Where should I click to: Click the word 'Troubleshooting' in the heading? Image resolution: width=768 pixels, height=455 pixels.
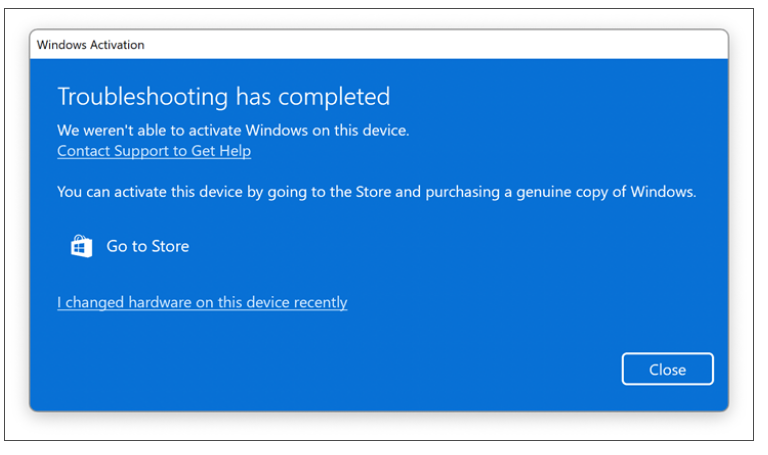pyautogui.click(x=143, y=97)
